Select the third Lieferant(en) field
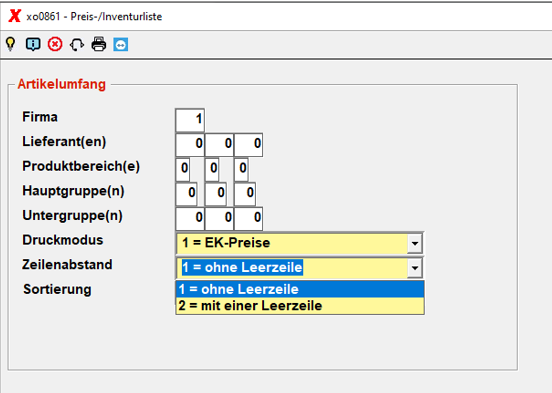This screenshot has height=393, width=552. point(248,144)
